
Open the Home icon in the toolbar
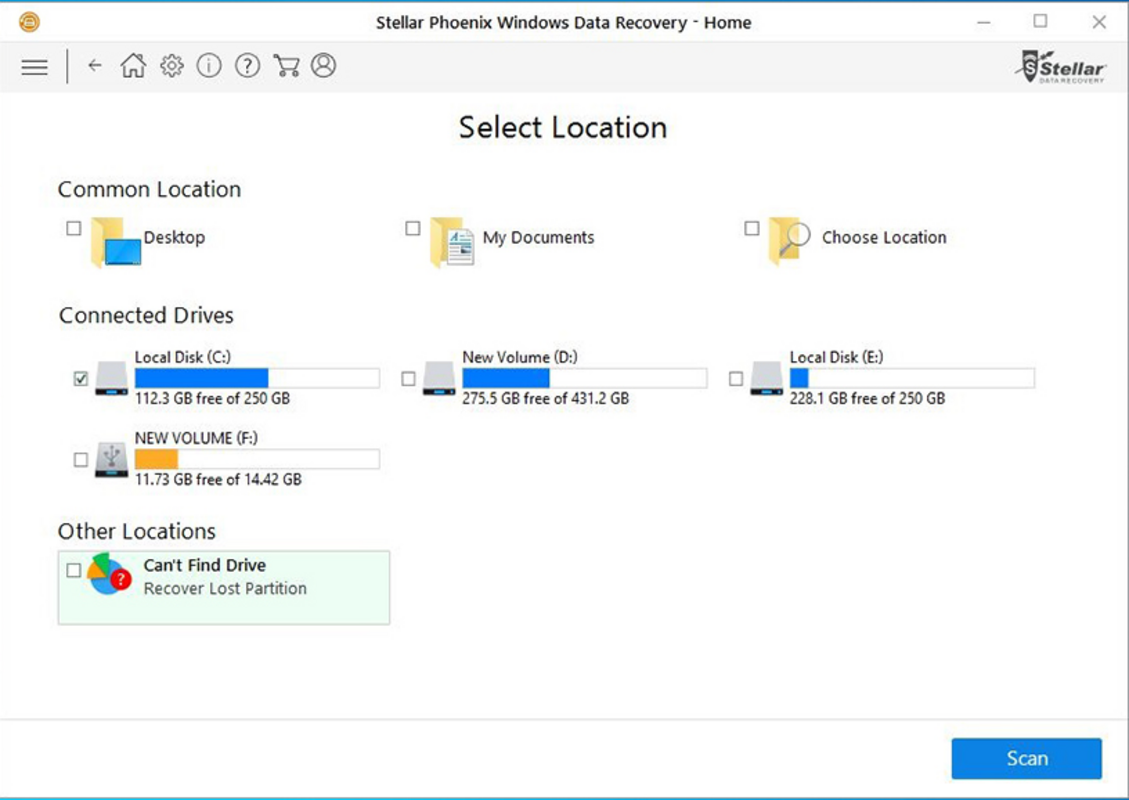tap(133, 66)
